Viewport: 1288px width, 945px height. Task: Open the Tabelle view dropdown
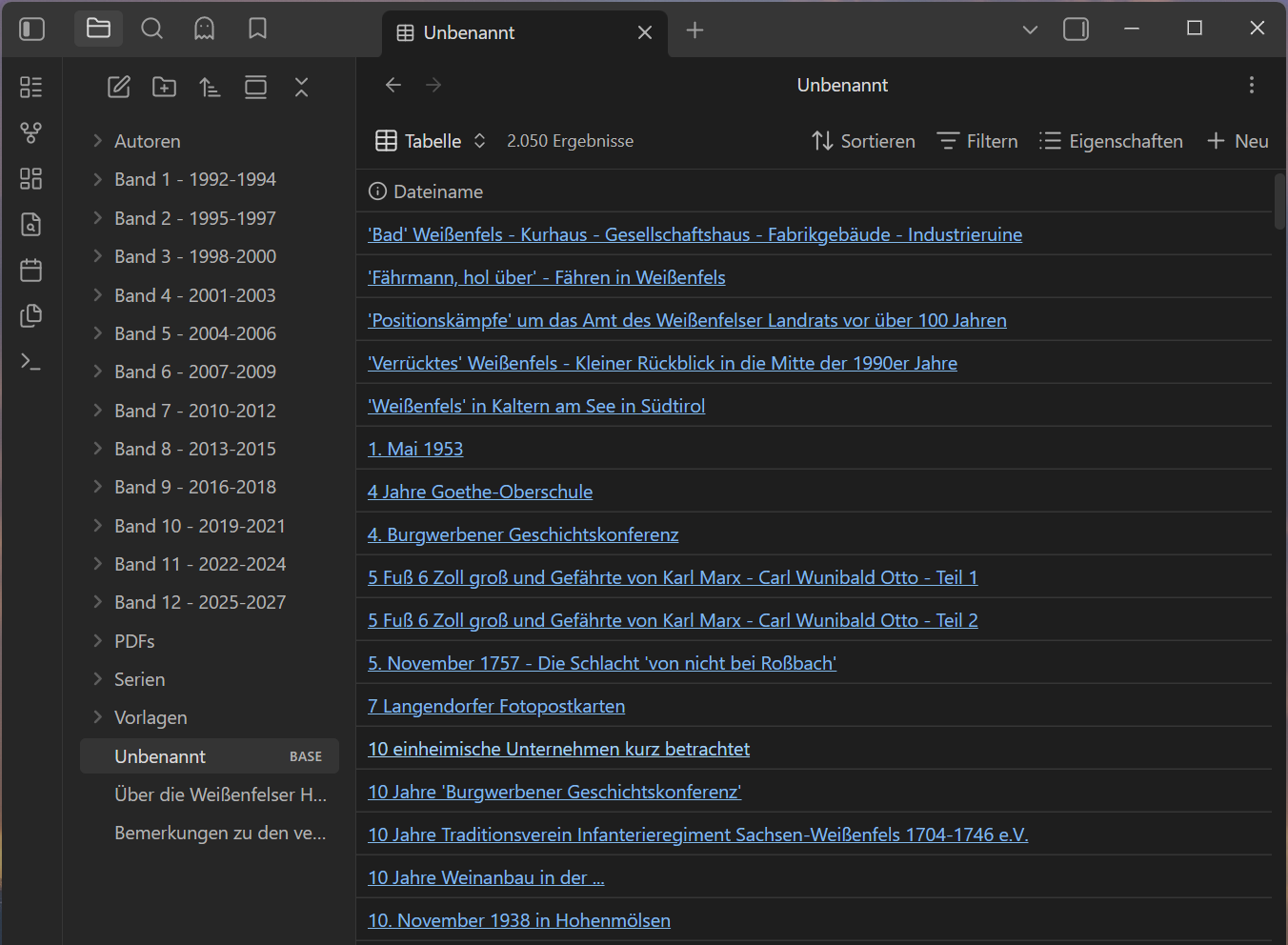[x=431, y=141]
